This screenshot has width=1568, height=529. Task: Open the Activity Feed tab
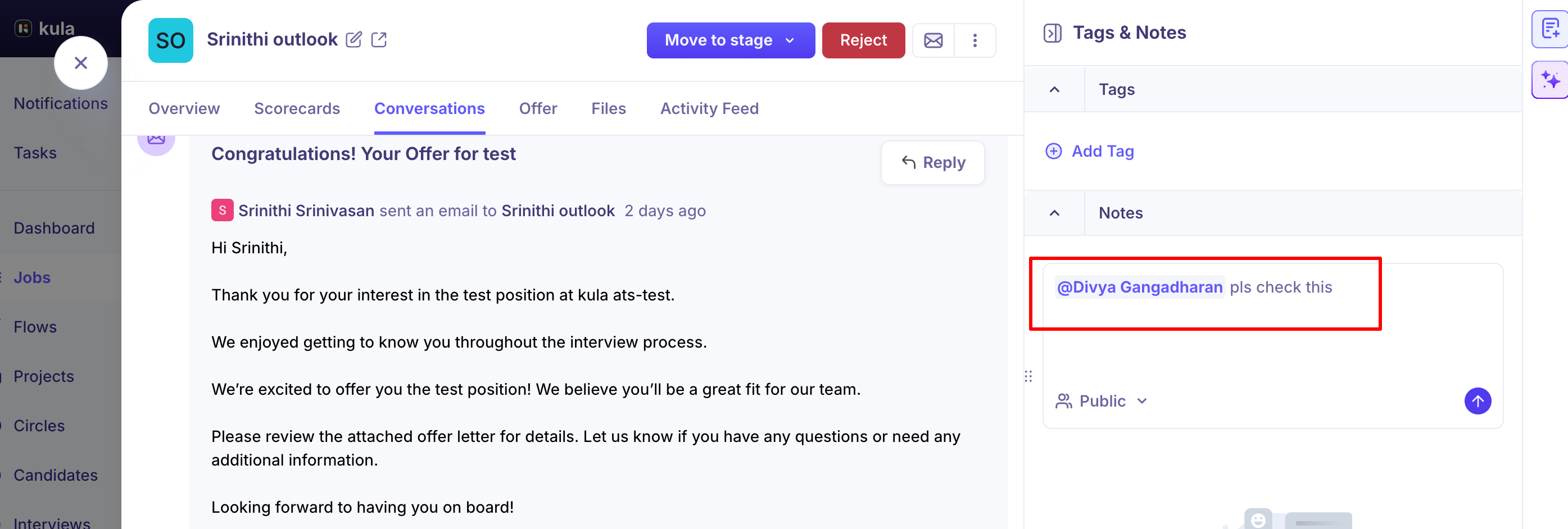(x=709, y=109)
